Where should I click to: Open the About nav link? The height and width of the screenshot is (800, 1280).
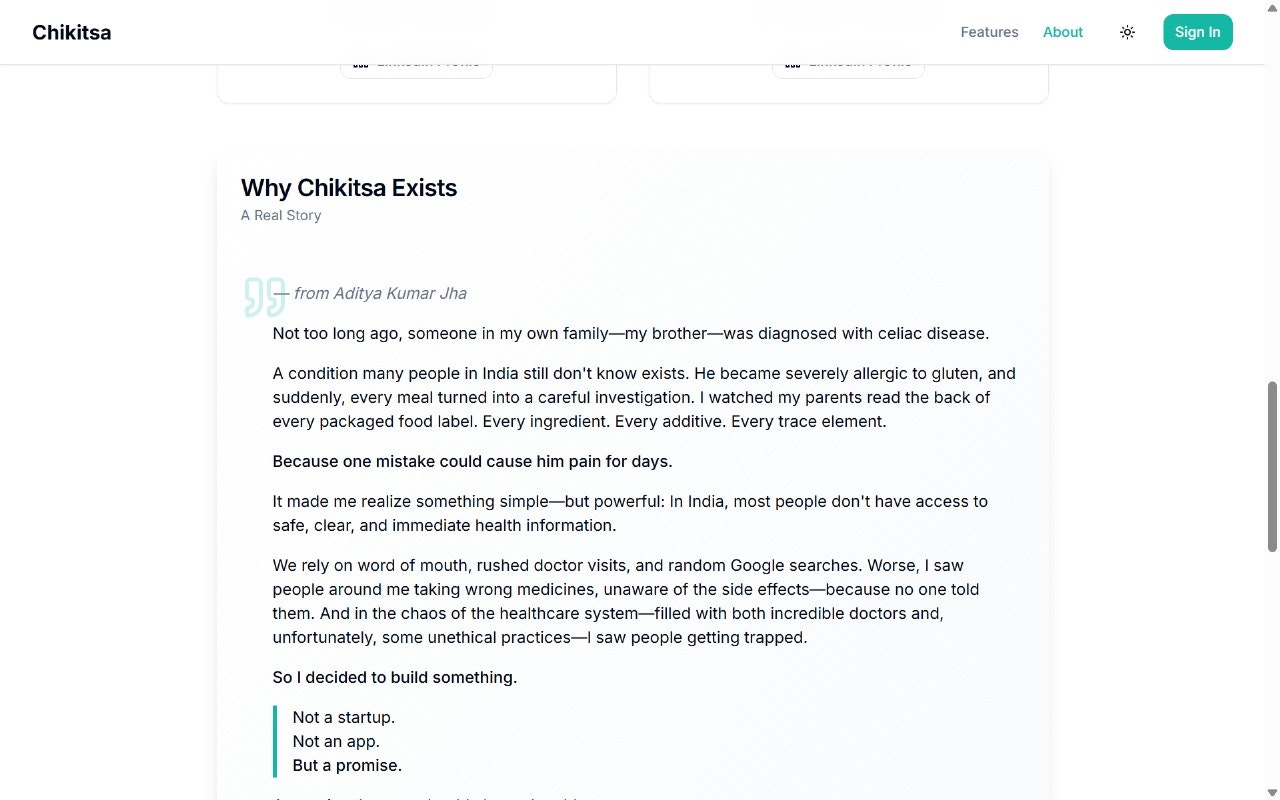tap(1062, 32)
